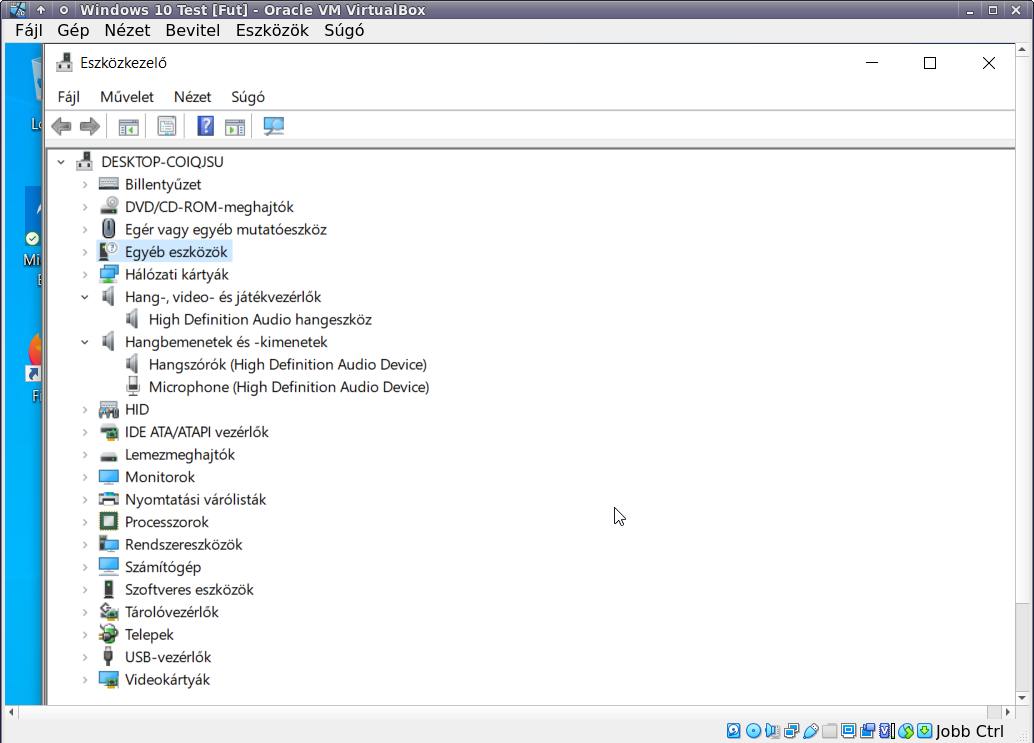Expand the Lemezmeghajtók category

[84, 454]
